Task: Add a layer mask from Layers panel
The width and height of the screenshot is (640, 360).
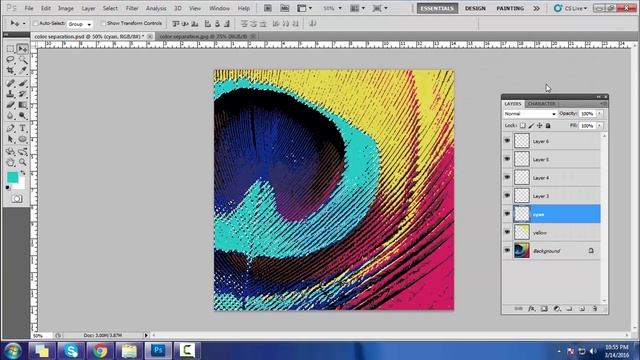Action: (544, 309)
